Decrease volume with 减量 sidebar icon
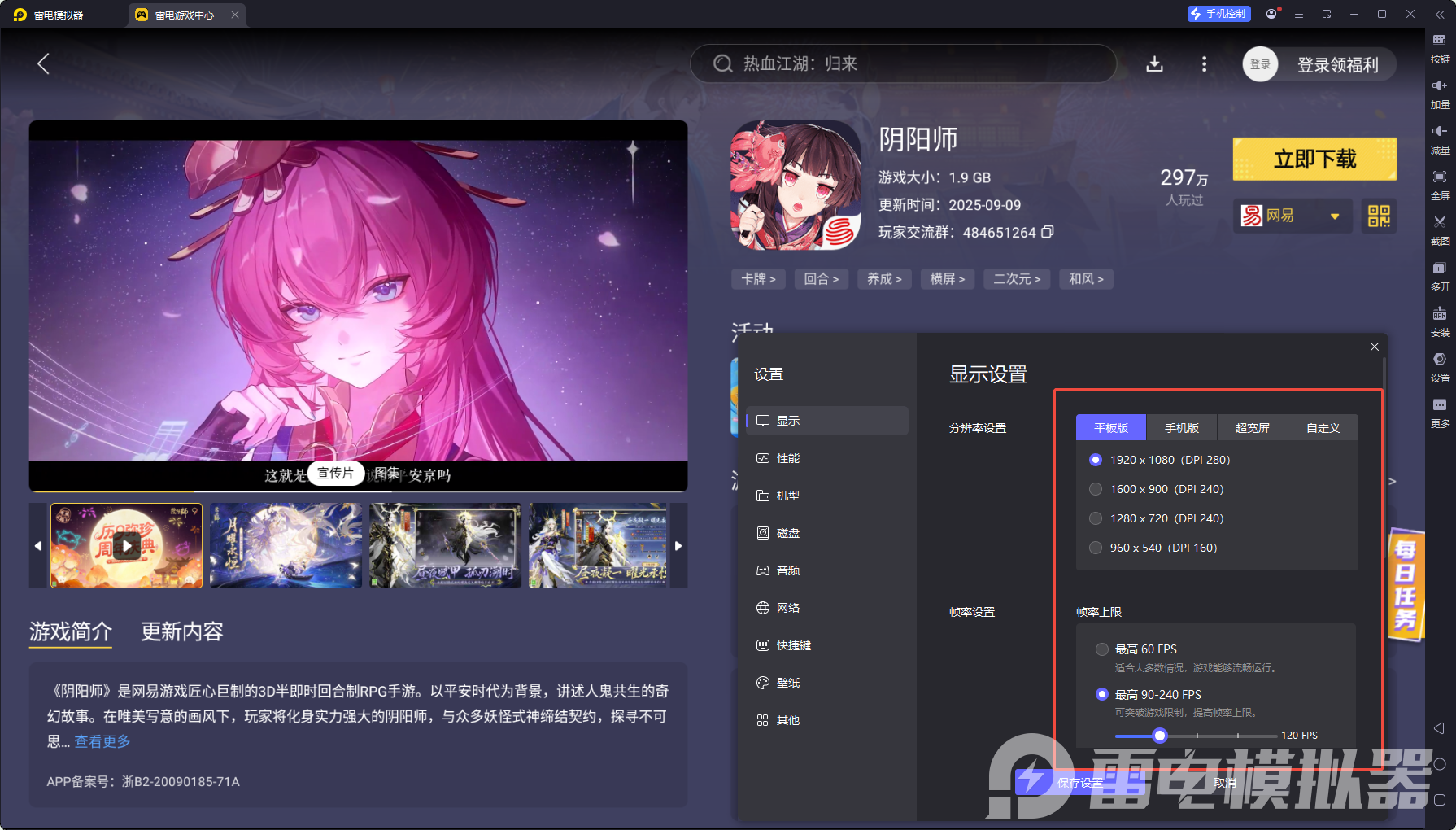1456x830 pixels. 1440,140
